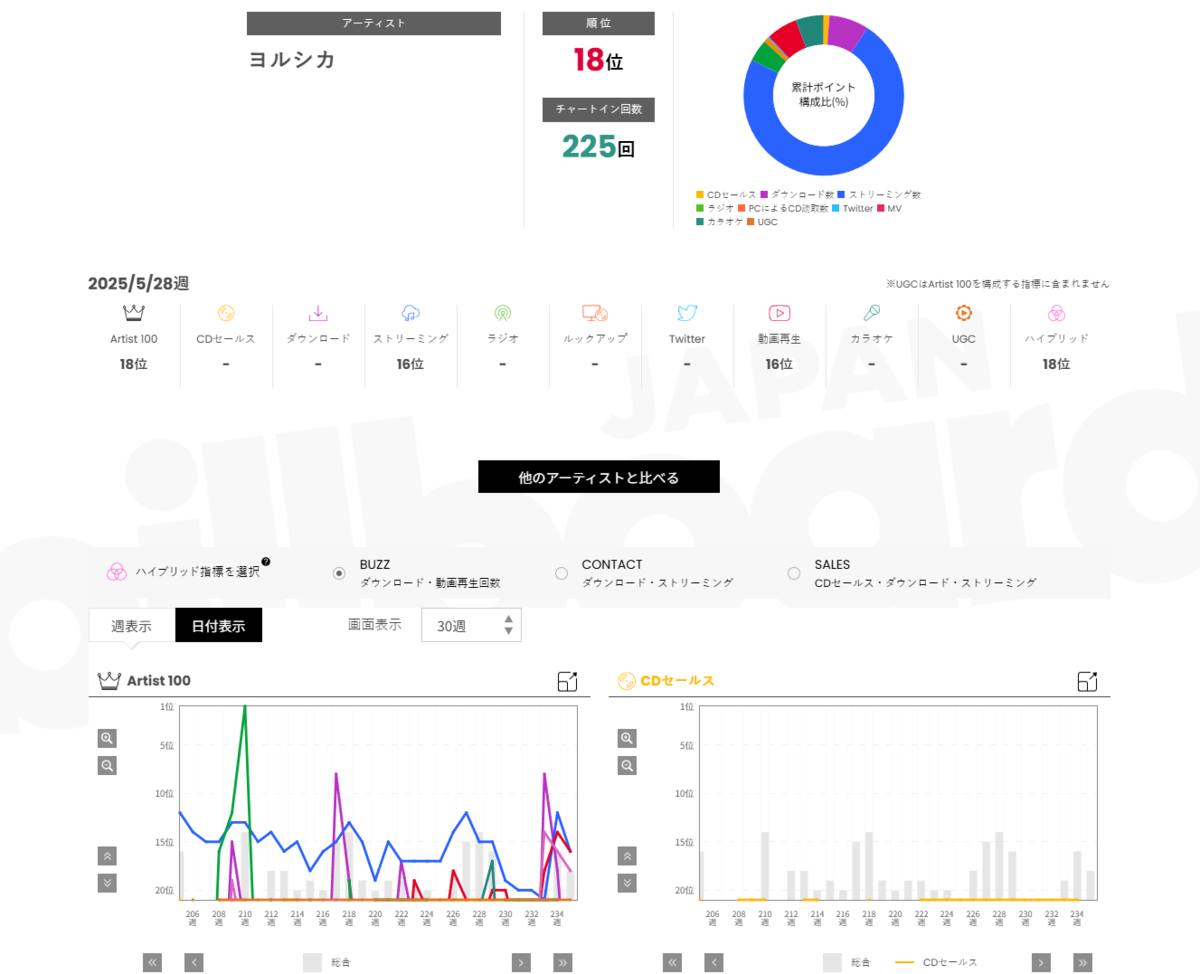Click the CONTACT label text

[612, 564]
